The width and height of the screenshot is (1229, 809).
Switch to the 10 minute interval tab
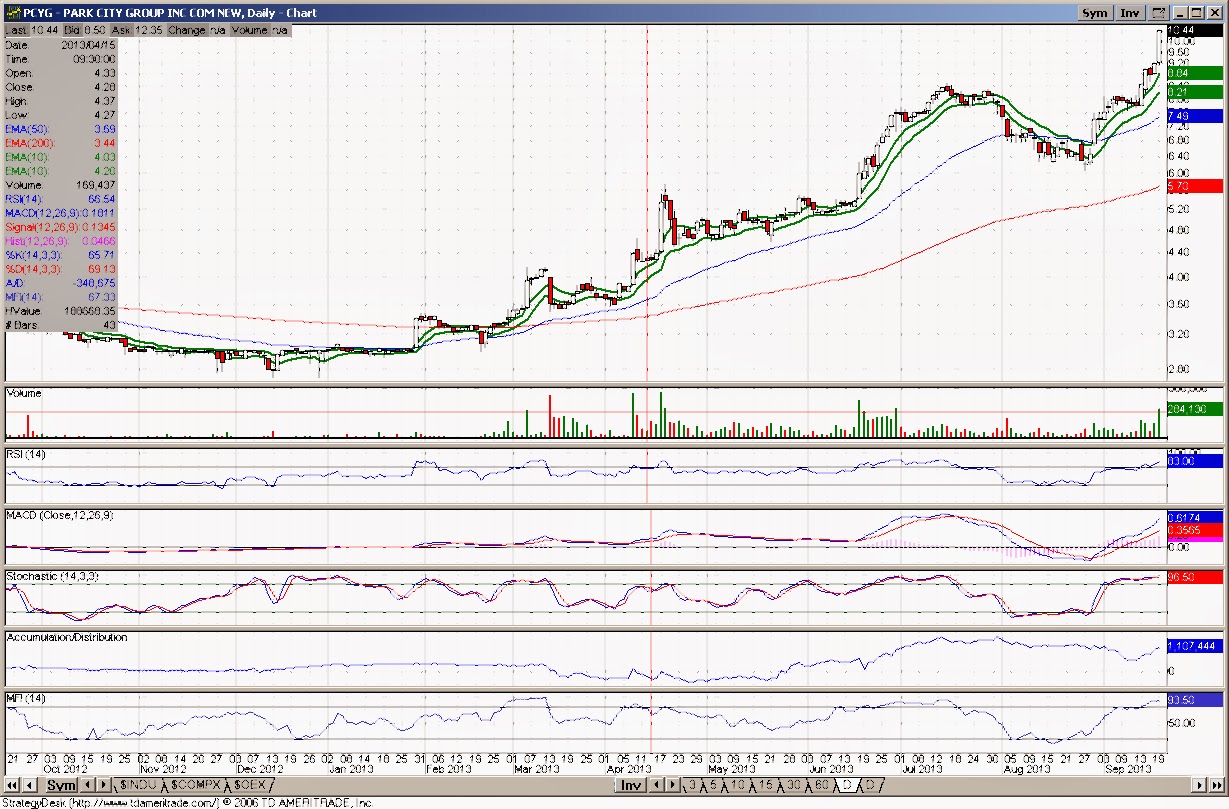pos(738,785)
